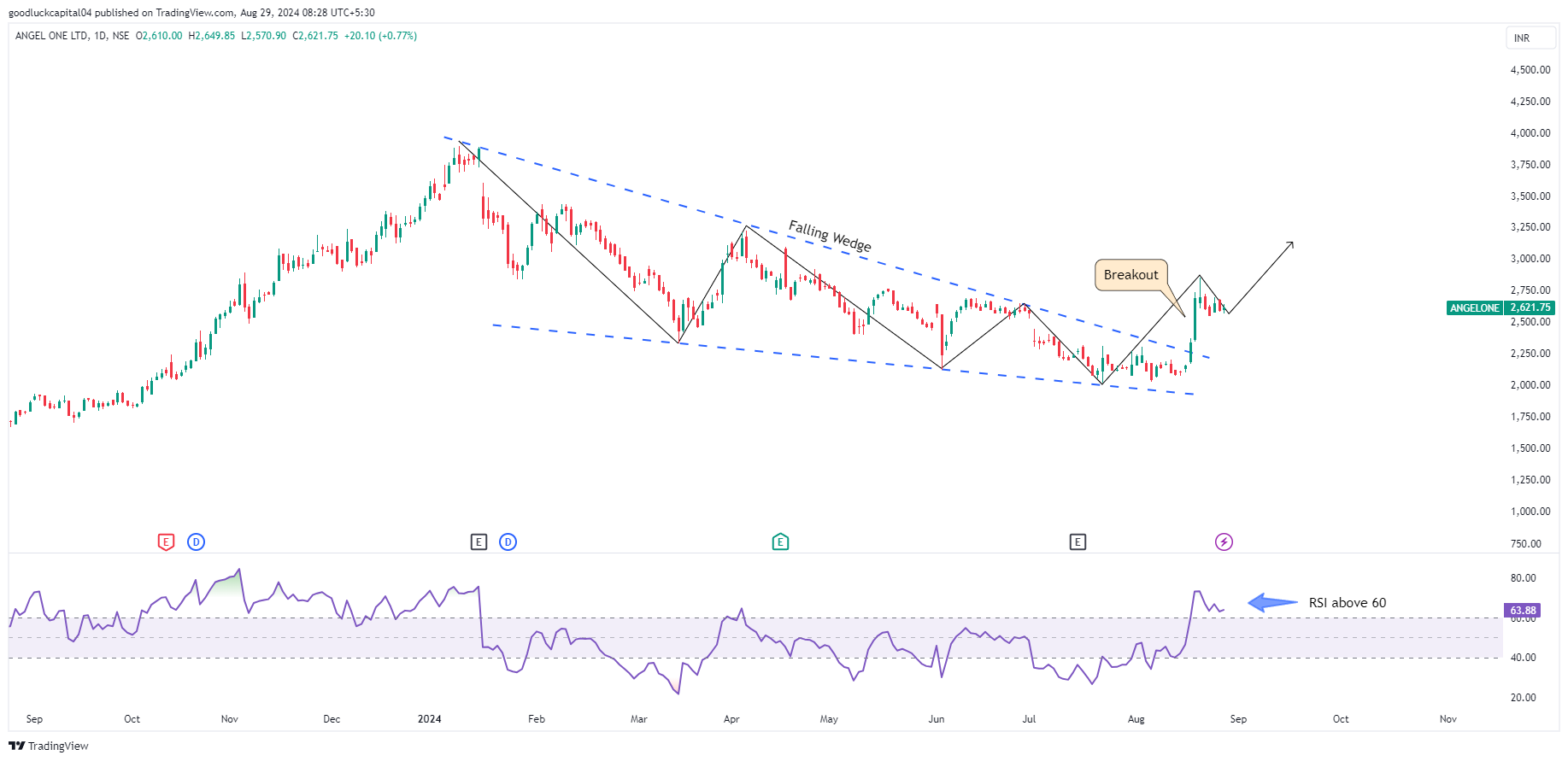Screen dimensions: 1568x761
Task: Click the high value H2,649.85
Action: coord(211,36)
